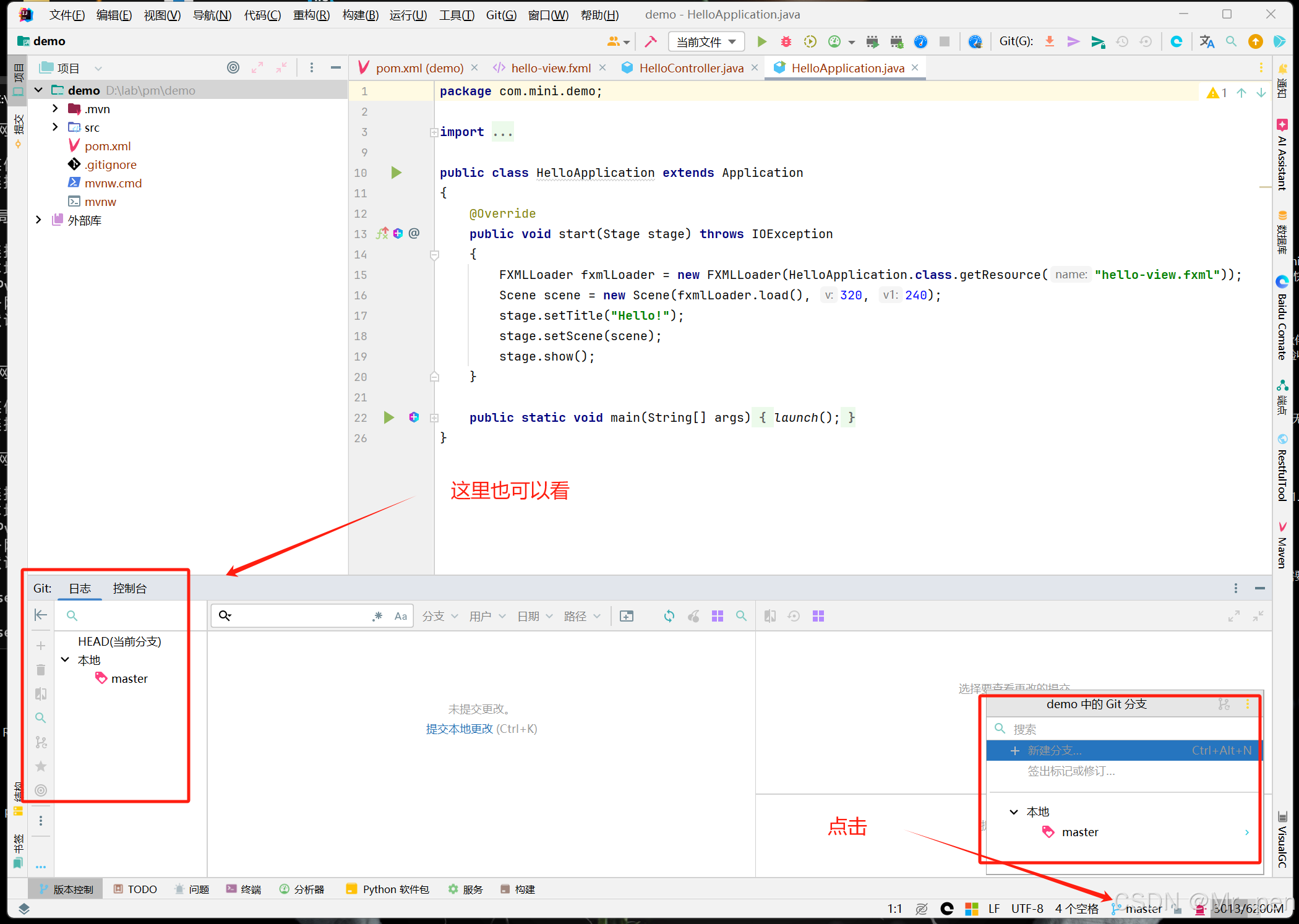Viewport: 1299px width, 924px height.
Task: Click the memory usage indicator in status bar
Action: point(1247,909)
